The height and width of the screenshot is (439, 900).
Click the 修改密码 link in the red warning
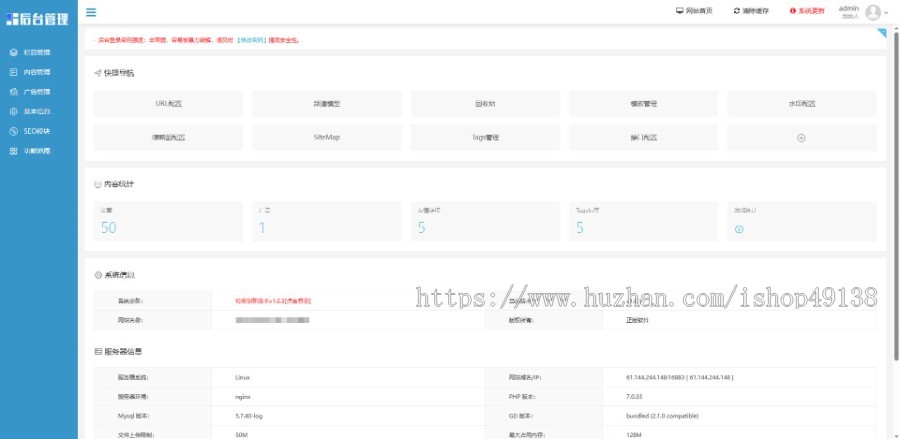click(x=252, y=40)
